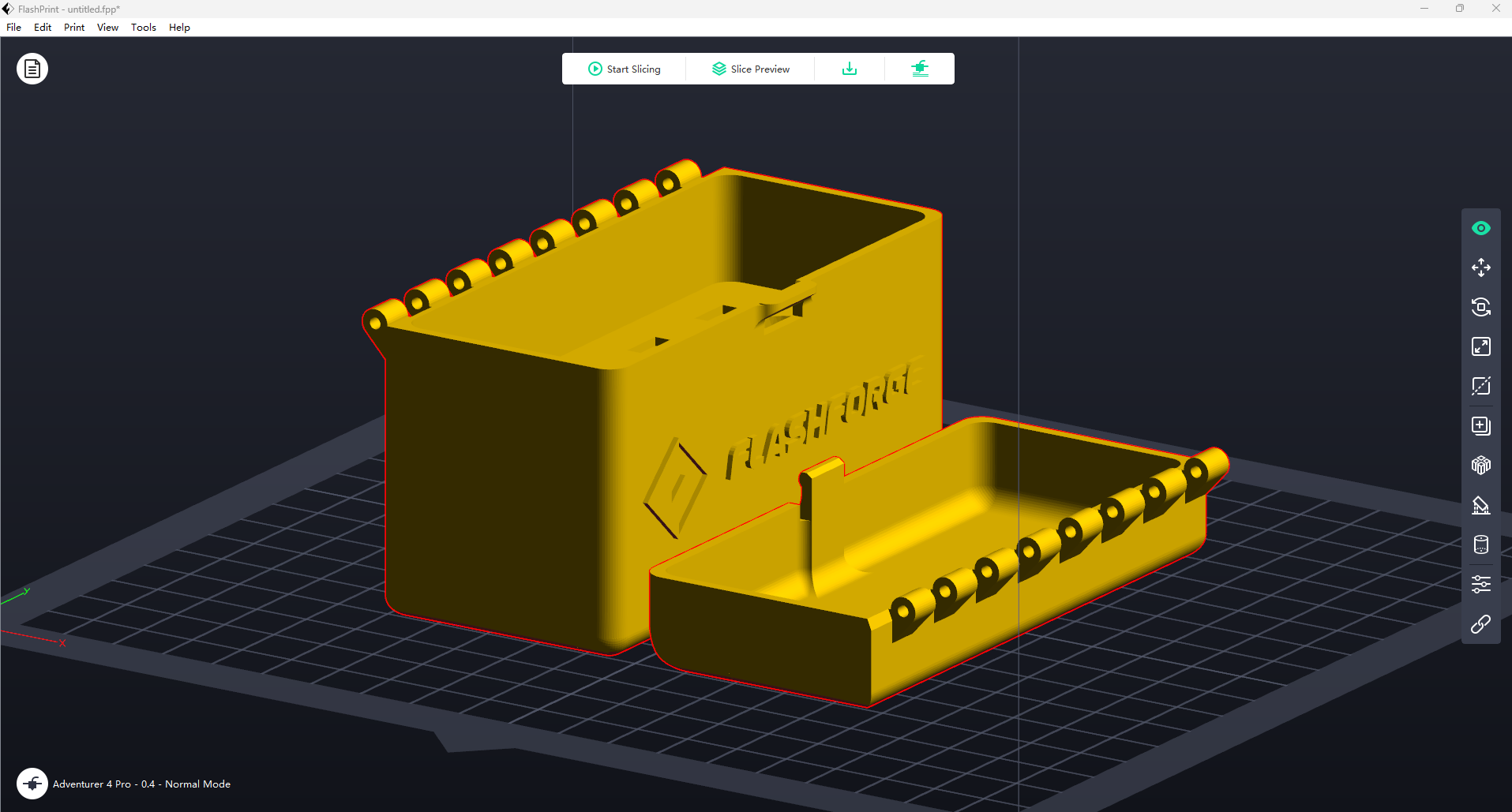Open the Supports tool

click(1480, 505)
